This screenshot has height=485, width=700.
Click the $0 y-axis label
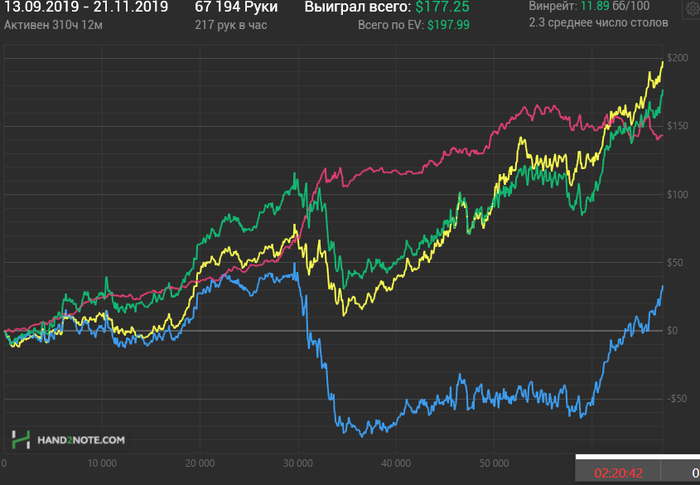672,330
